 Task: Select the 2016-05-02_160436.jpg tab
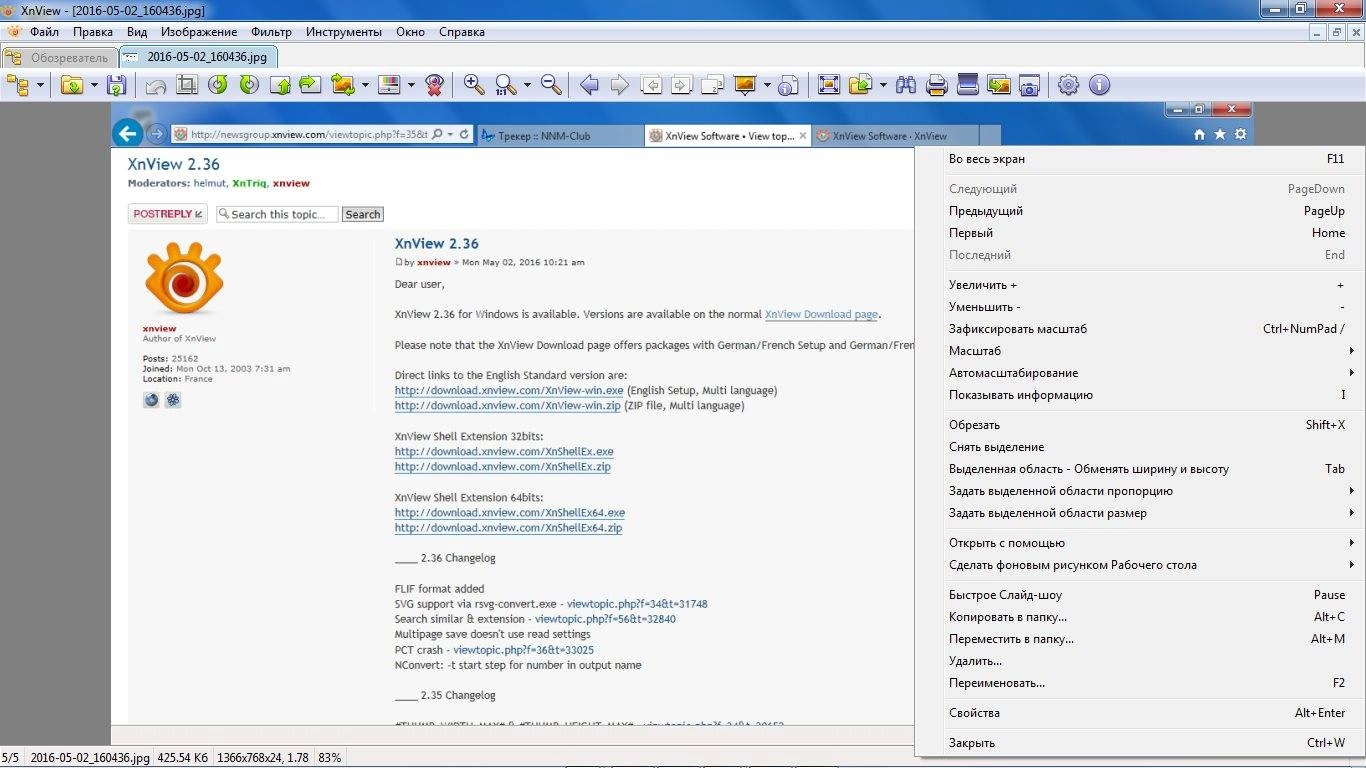click(199, 57)
